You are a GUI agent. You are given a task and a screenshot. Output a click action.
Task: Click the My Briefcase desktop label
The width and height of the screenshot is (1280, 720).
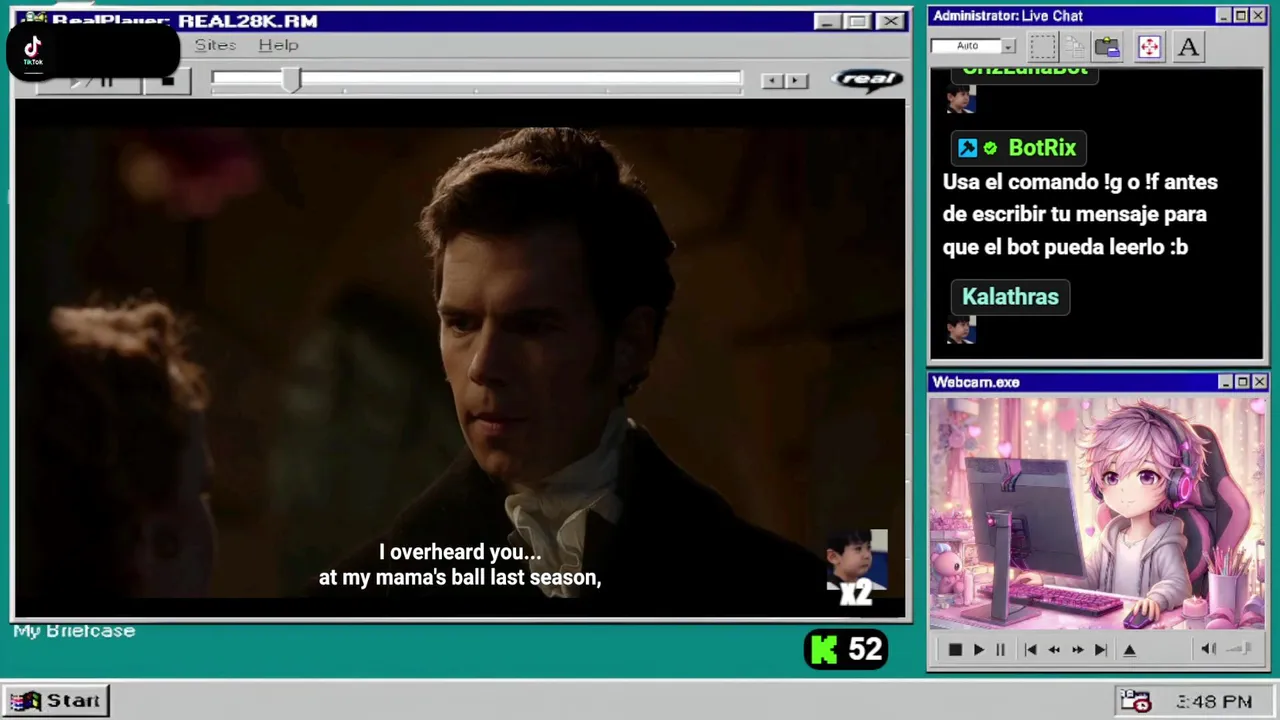[74, 631]
